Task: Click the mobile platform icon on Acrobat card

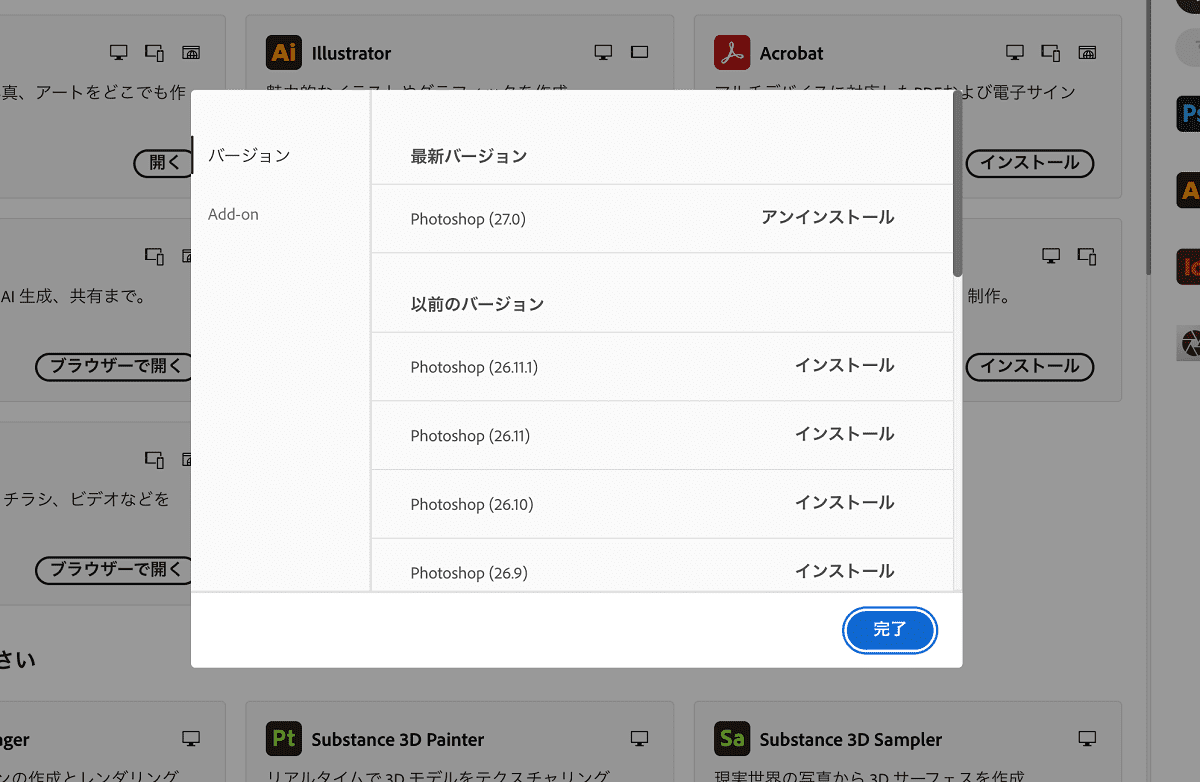Action: pos(1051,52)
